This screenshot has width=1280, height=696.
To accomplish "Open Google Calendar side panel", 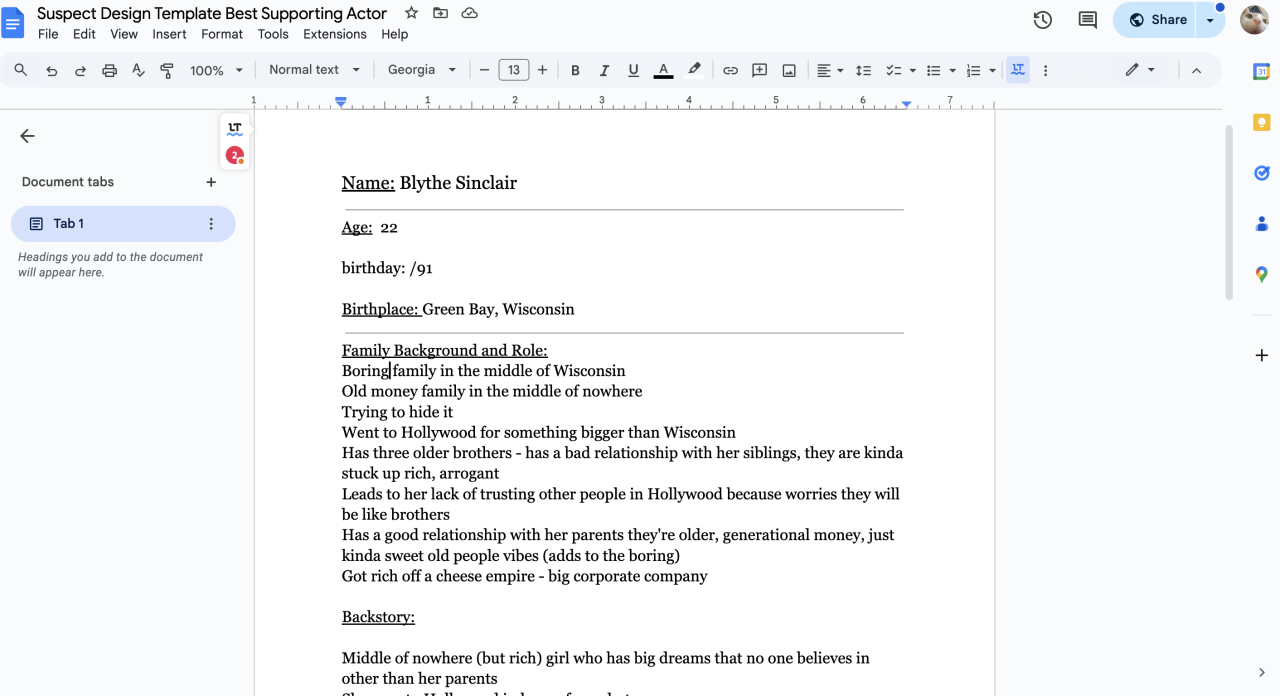I will click(1262, 71).
